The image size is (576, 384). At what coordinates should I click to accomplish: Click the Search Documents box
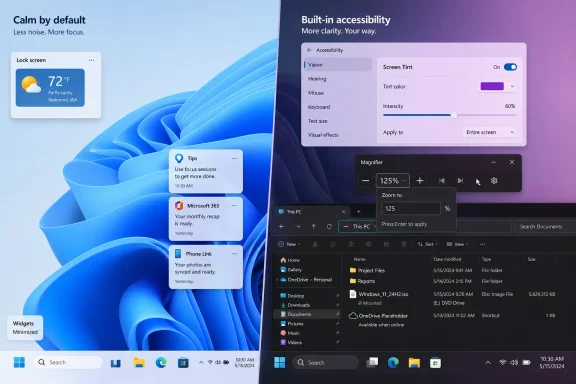coord(545,227)
